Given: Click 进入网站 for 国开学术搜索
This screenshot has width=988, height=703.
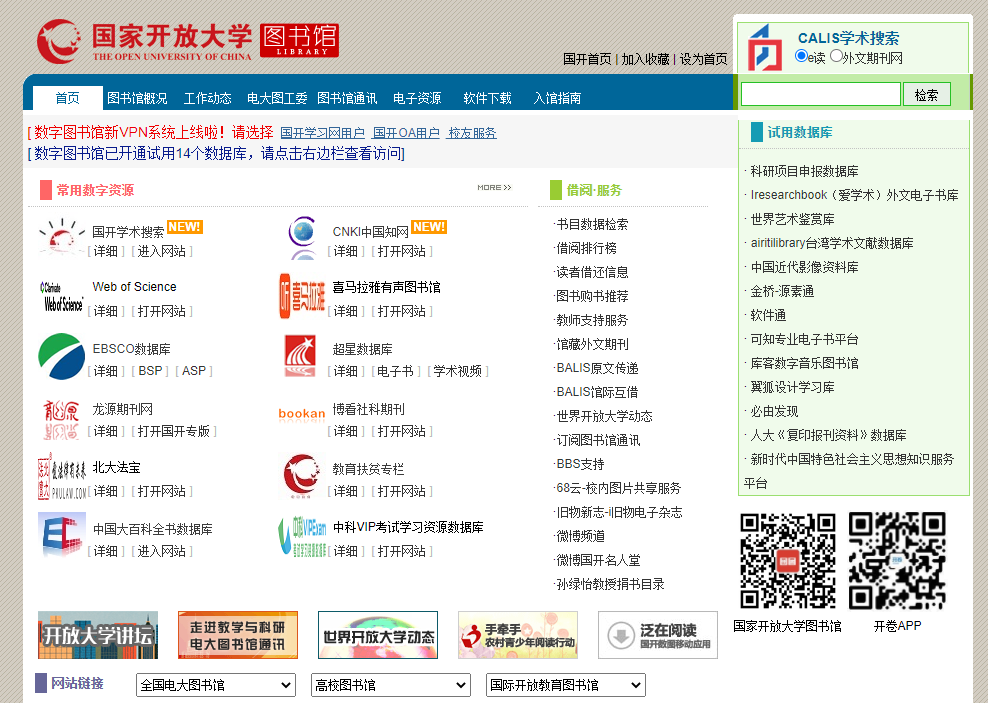Looking at the screenshot, I should point(161,251).
